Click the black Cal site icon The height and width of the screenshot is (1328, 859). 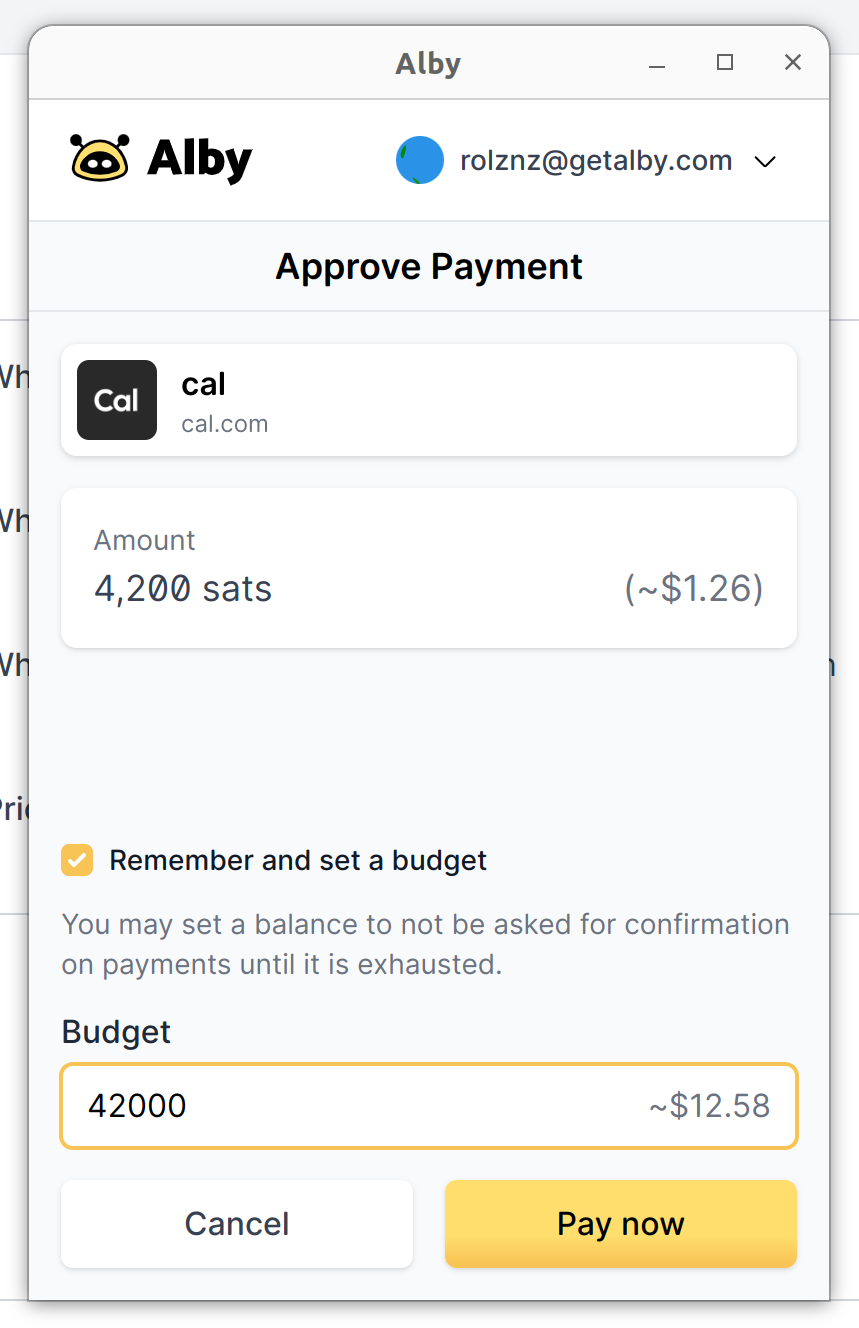pyautogui.click(x=117, y=400)
